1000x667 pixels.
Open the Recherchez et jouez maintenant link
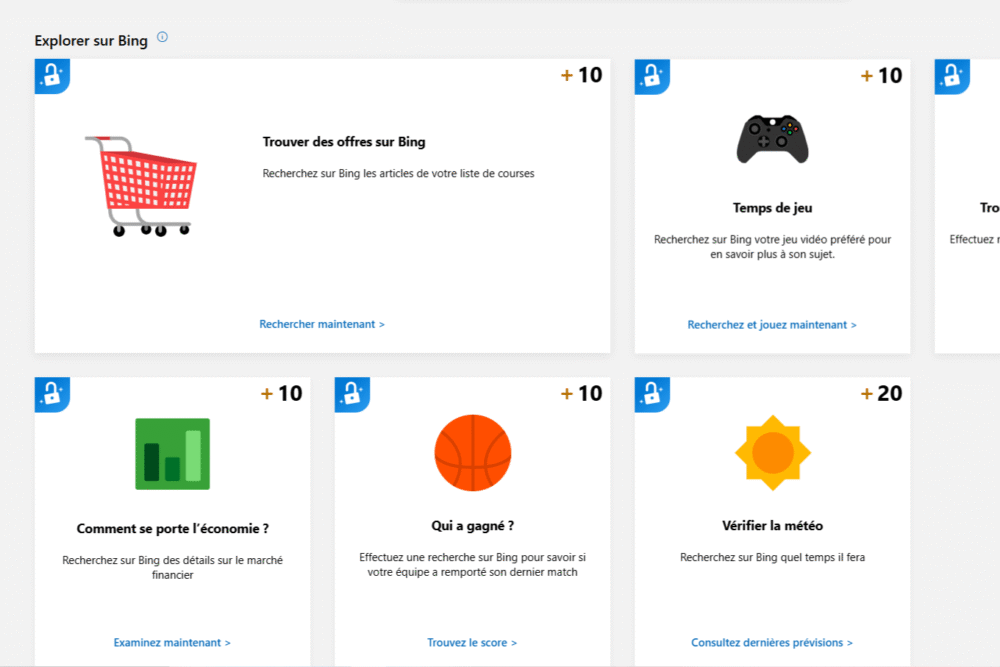point(772,324)
